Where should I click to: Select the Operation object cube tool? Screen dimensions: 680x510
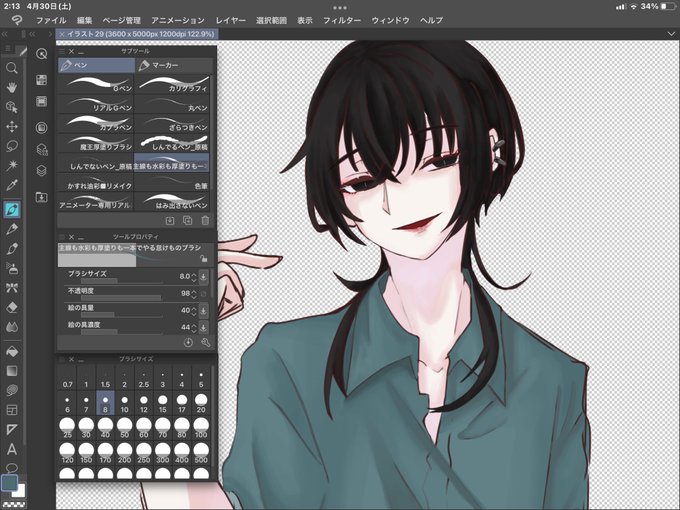(x=12, y=107)
